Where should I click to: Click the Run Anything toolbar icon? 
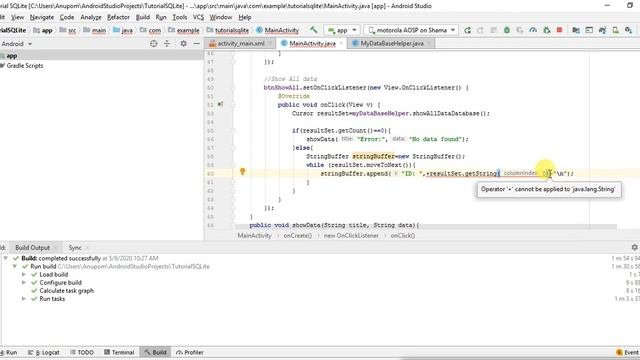point(589,30)
